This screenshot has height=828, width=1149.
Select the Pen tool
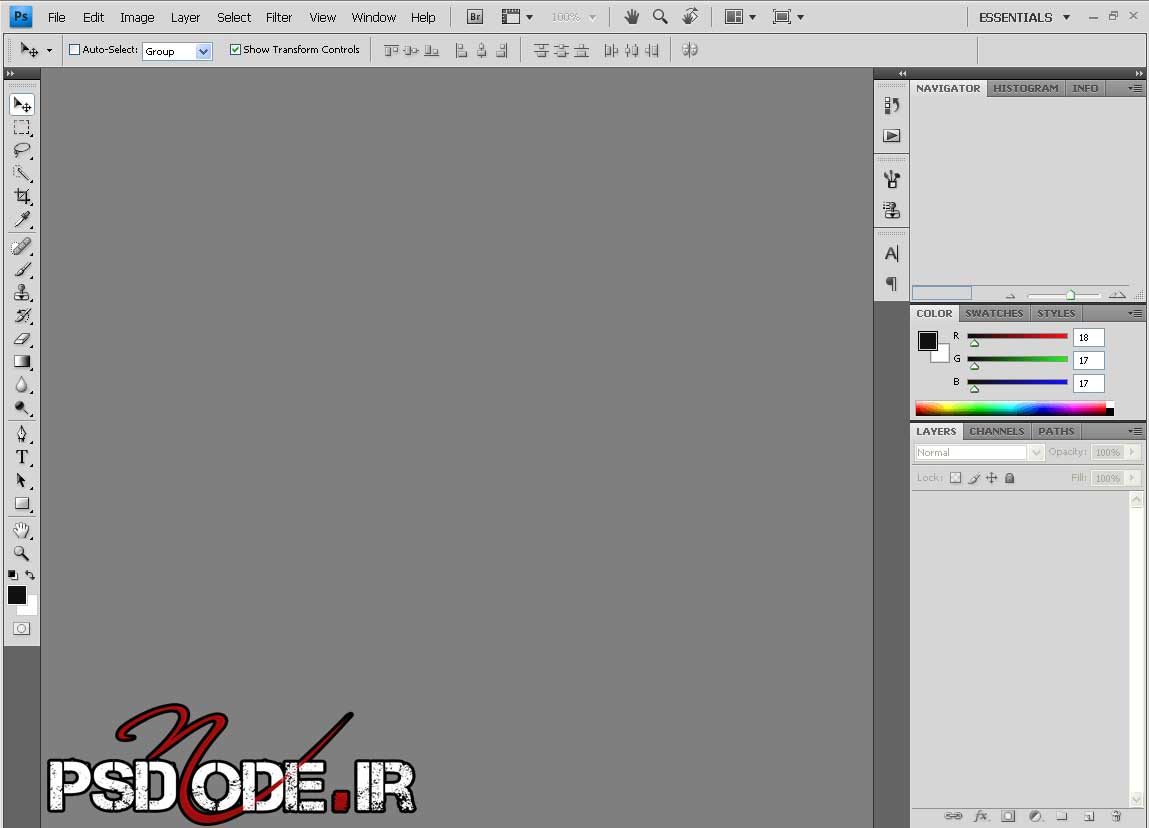22,435
